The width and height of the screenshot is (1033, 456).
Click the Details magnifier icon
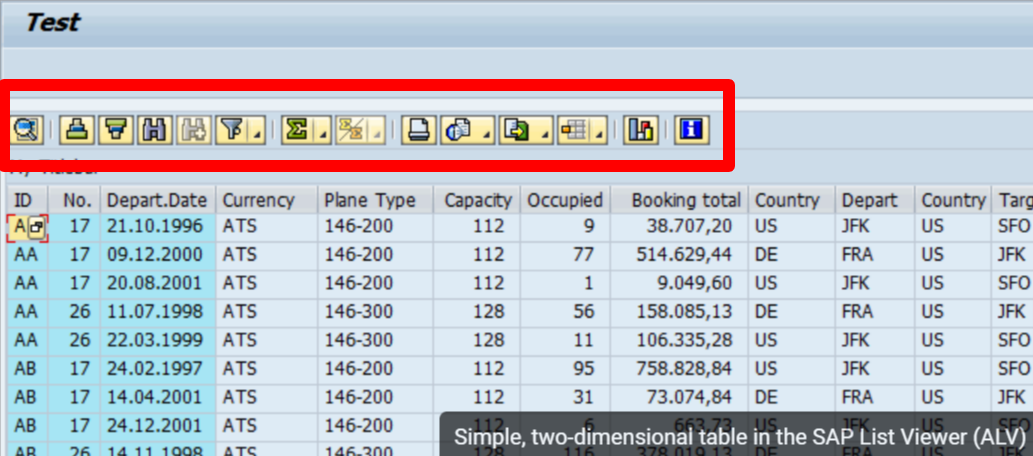pos(25,129)
